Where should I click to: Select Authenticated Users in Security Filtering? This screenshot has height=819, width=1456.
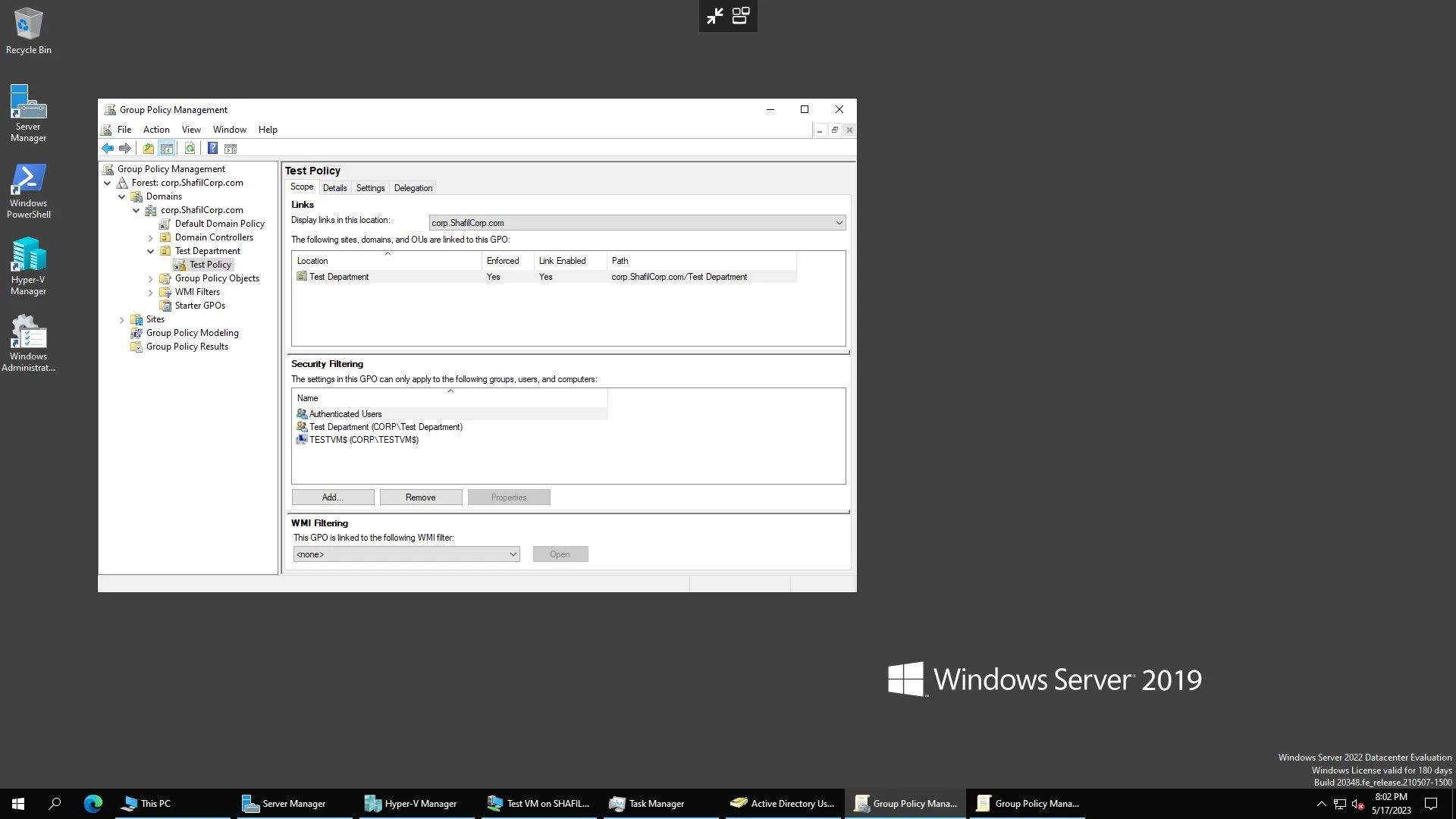[x=345, y=413]
